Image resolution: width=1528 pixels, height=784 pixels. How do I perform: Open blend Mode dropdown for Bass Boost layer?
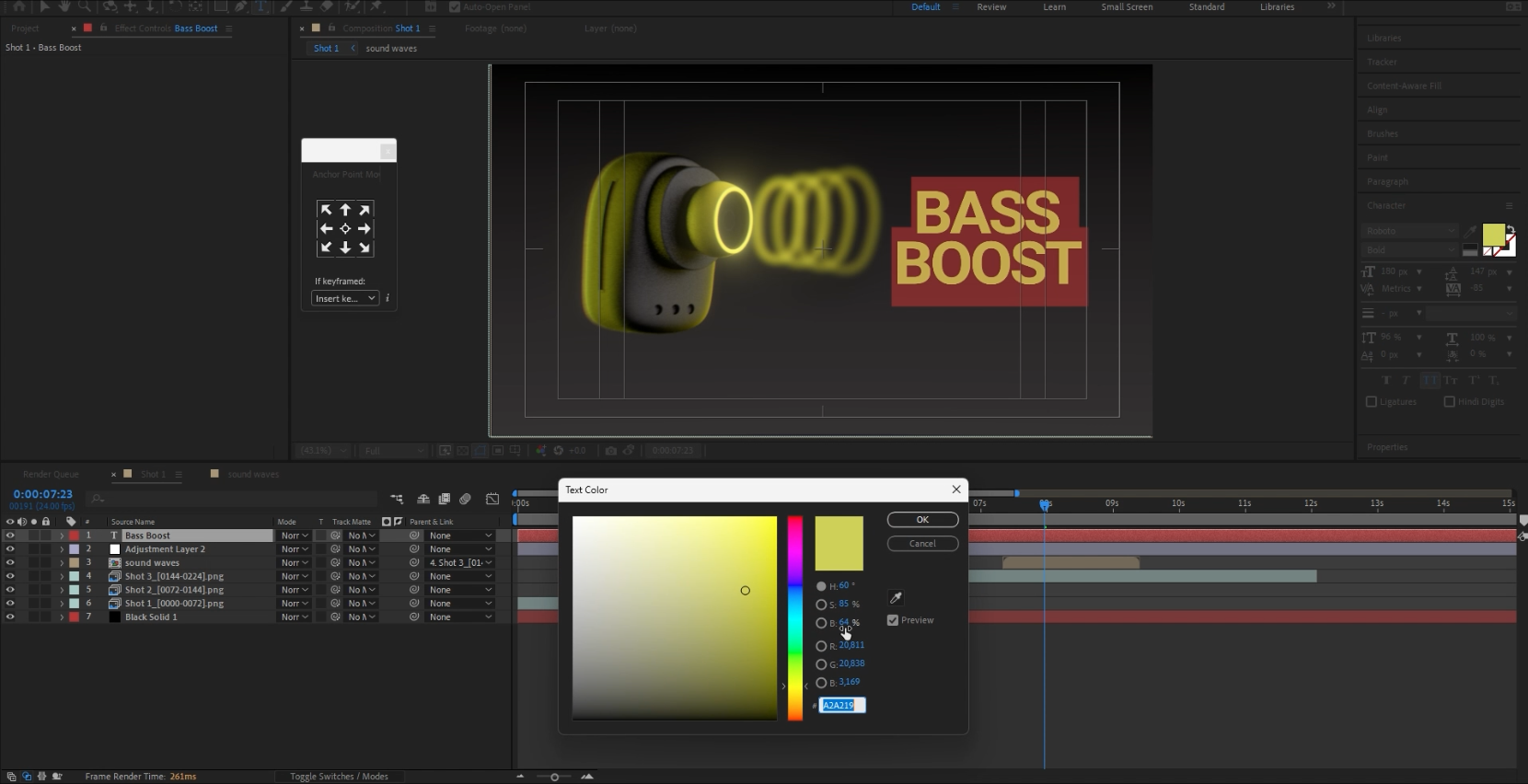(x=295, y=536)
